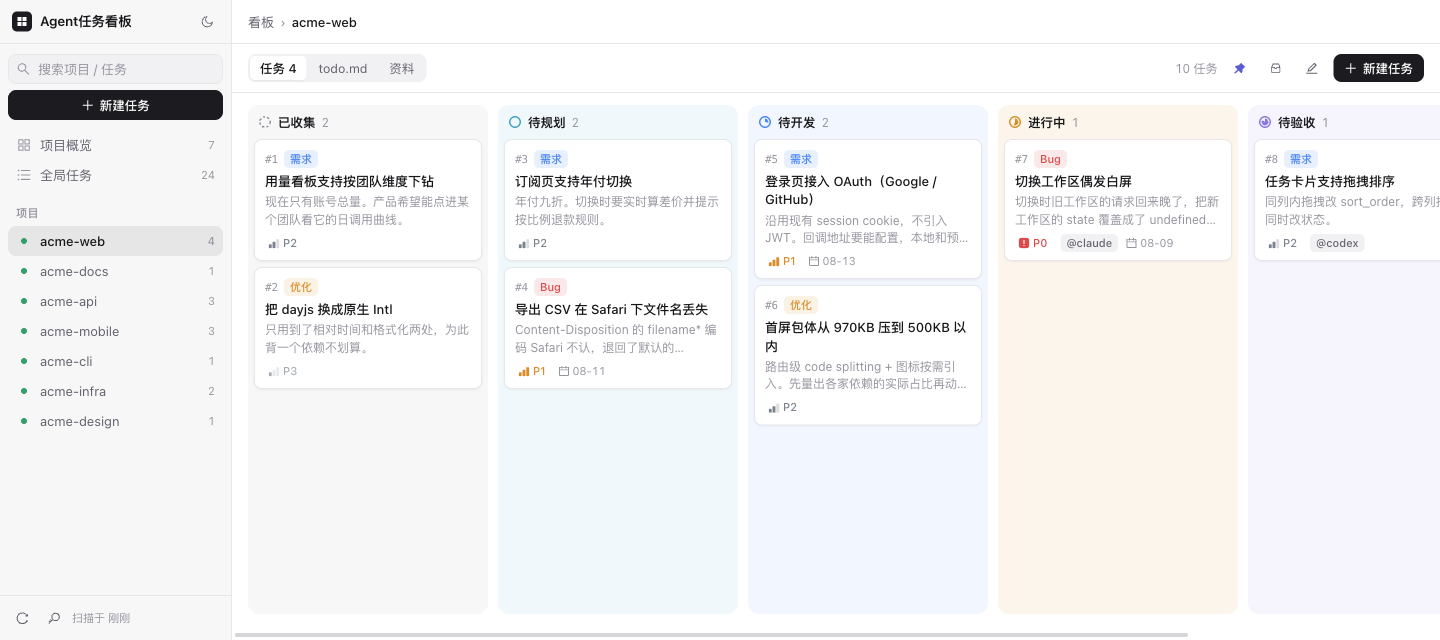Open task card 登录页接入 OAuth
The width and height of the screenshot is (1440, 640).
pyautogui.click(x=868, y=209)
